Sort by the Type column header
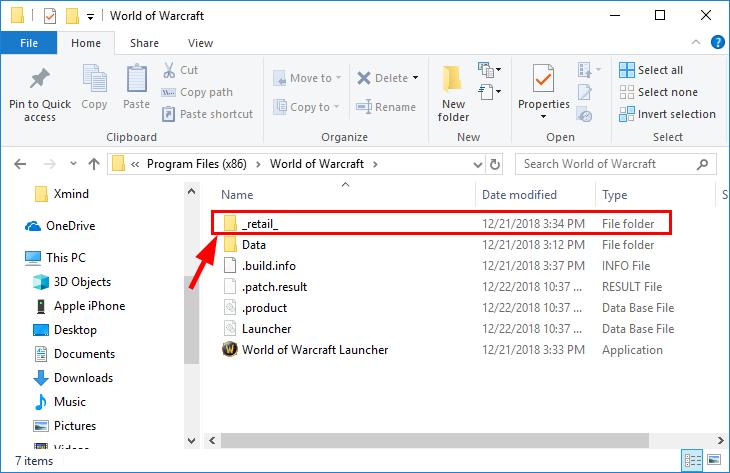Viewport: 730px width, 473px height. [x=615, y=195]
